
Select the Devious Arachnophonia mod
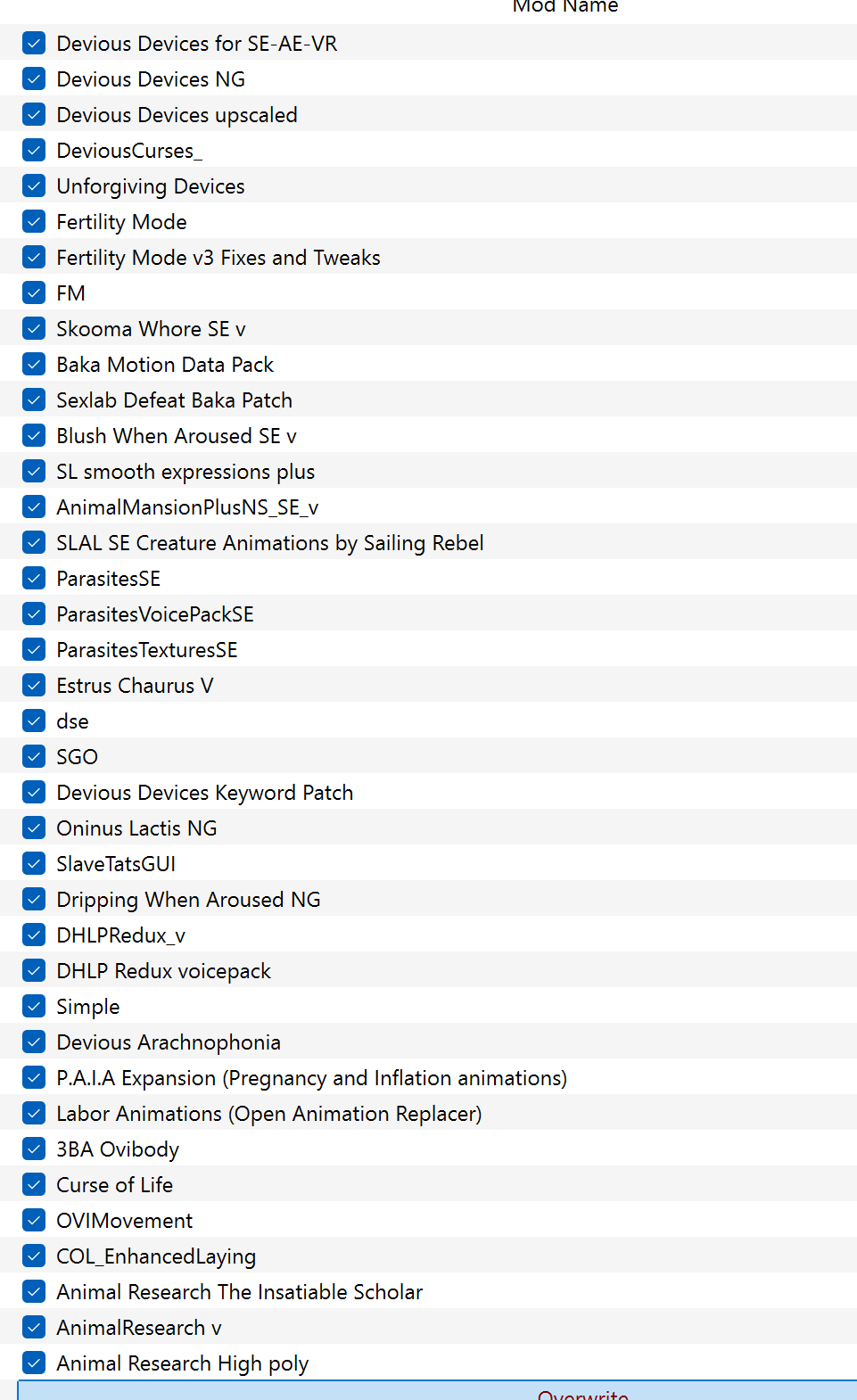169,1042
